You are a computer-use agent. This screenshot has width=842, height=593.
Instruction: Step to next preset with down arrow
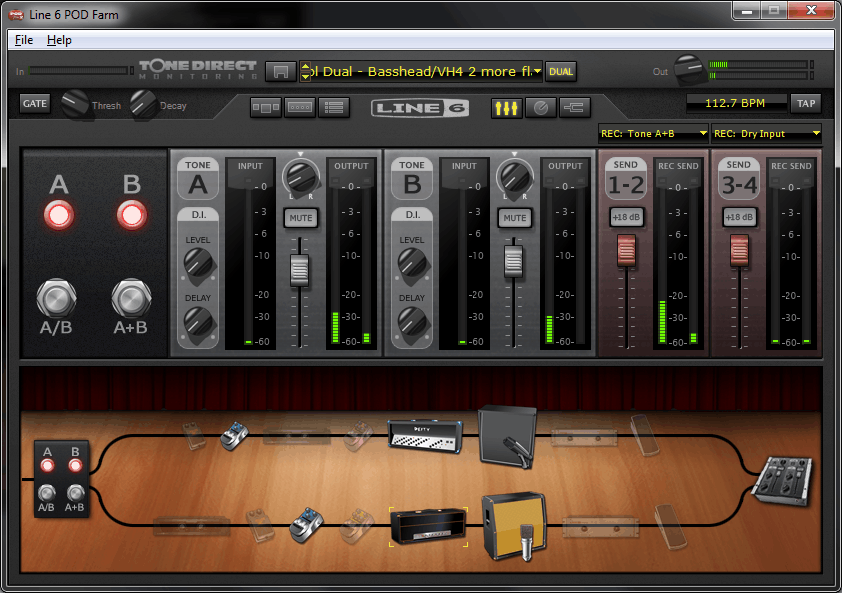306,76
